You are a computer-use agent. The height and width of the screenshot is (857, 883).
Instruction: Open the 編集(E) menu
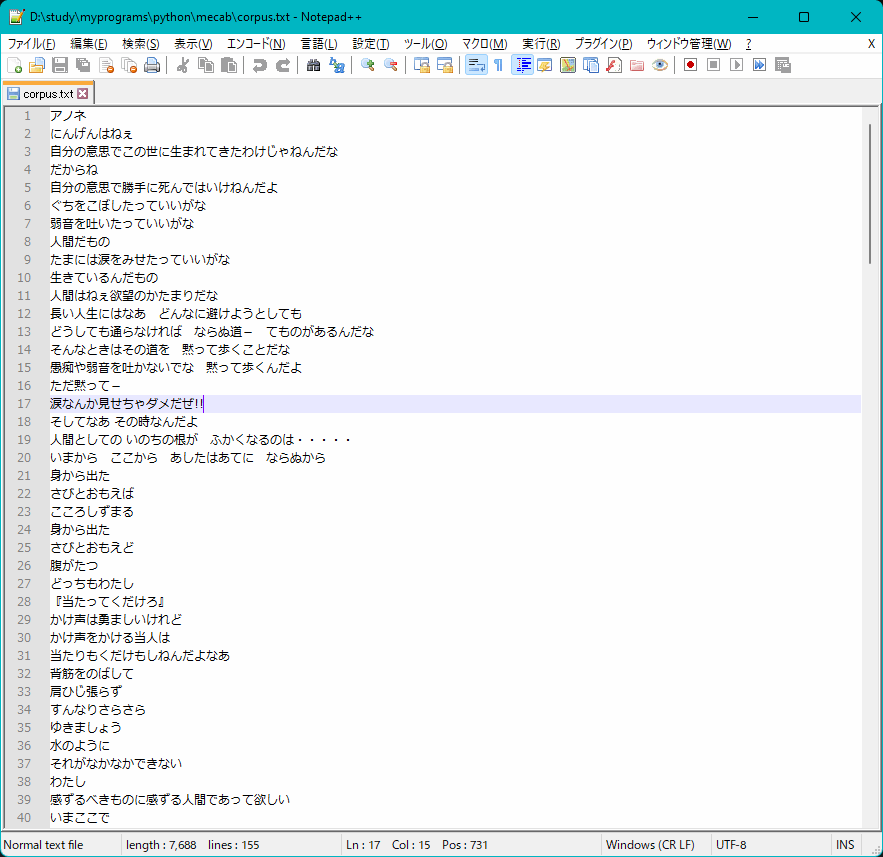tap(88, 44)
